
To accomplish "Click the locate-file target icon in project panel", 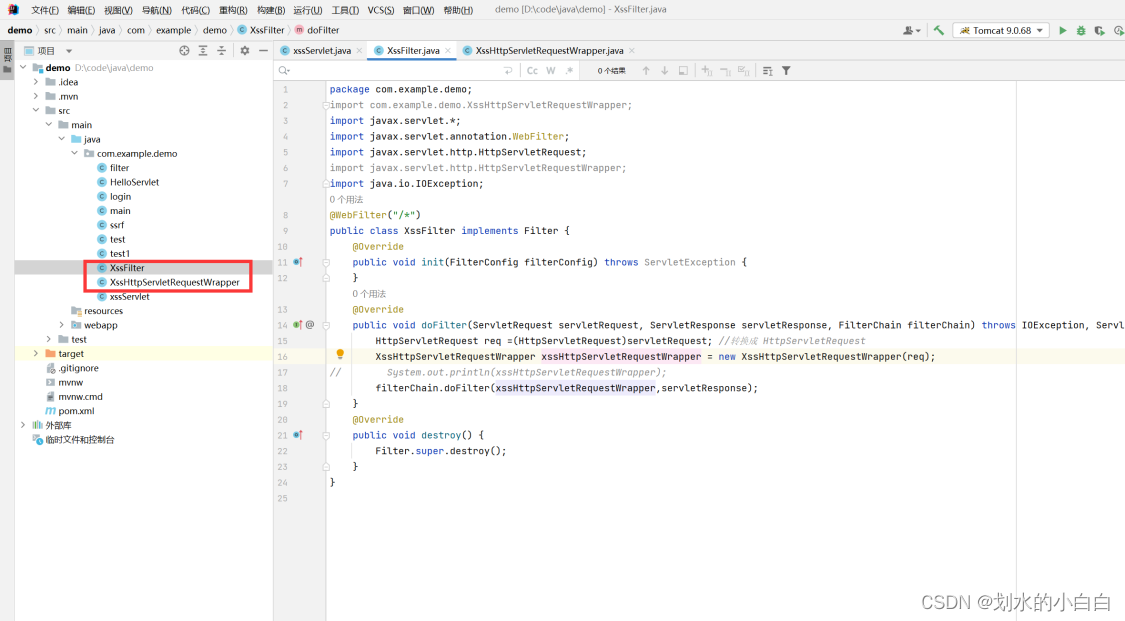I will [x=184, y=50].
